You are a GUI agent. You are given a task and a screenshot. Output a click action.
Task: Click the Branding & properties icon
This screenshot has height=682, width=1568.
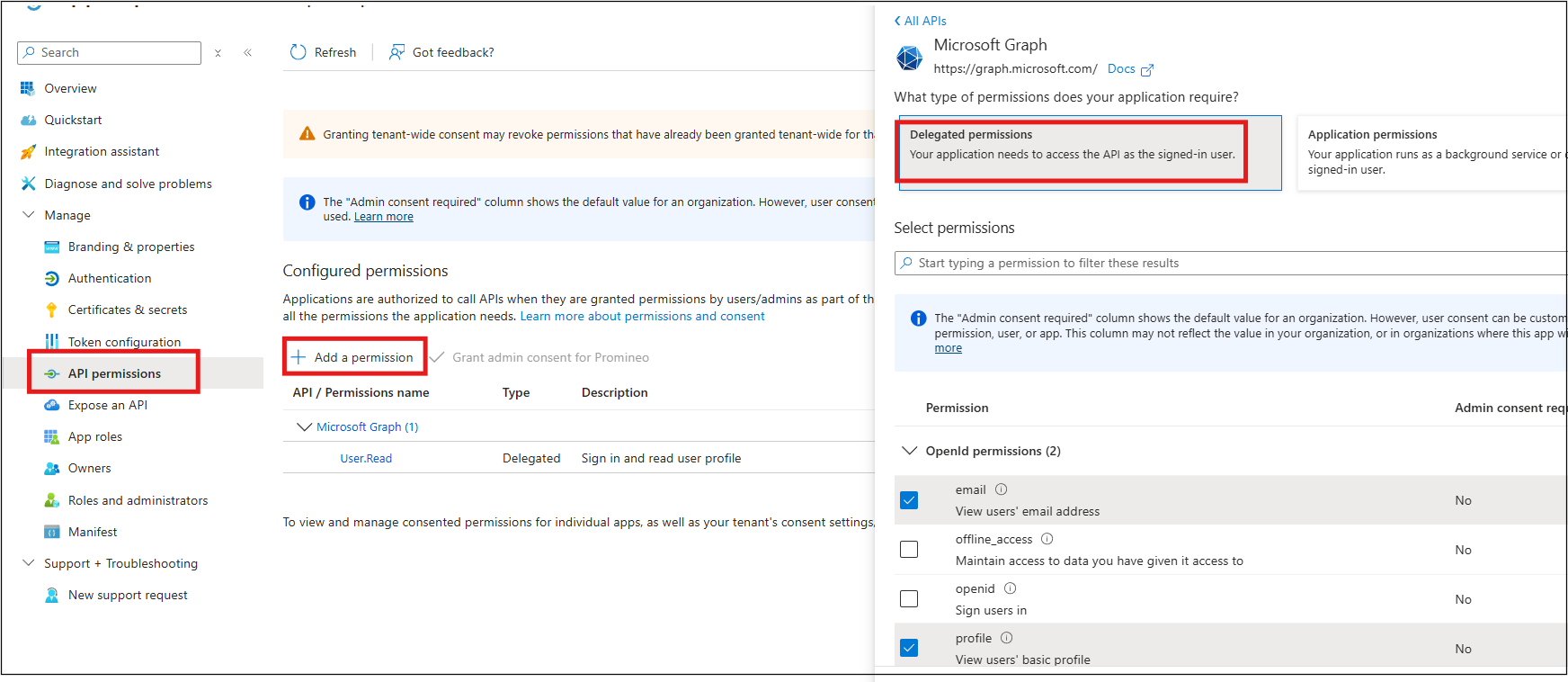point(52,247)
